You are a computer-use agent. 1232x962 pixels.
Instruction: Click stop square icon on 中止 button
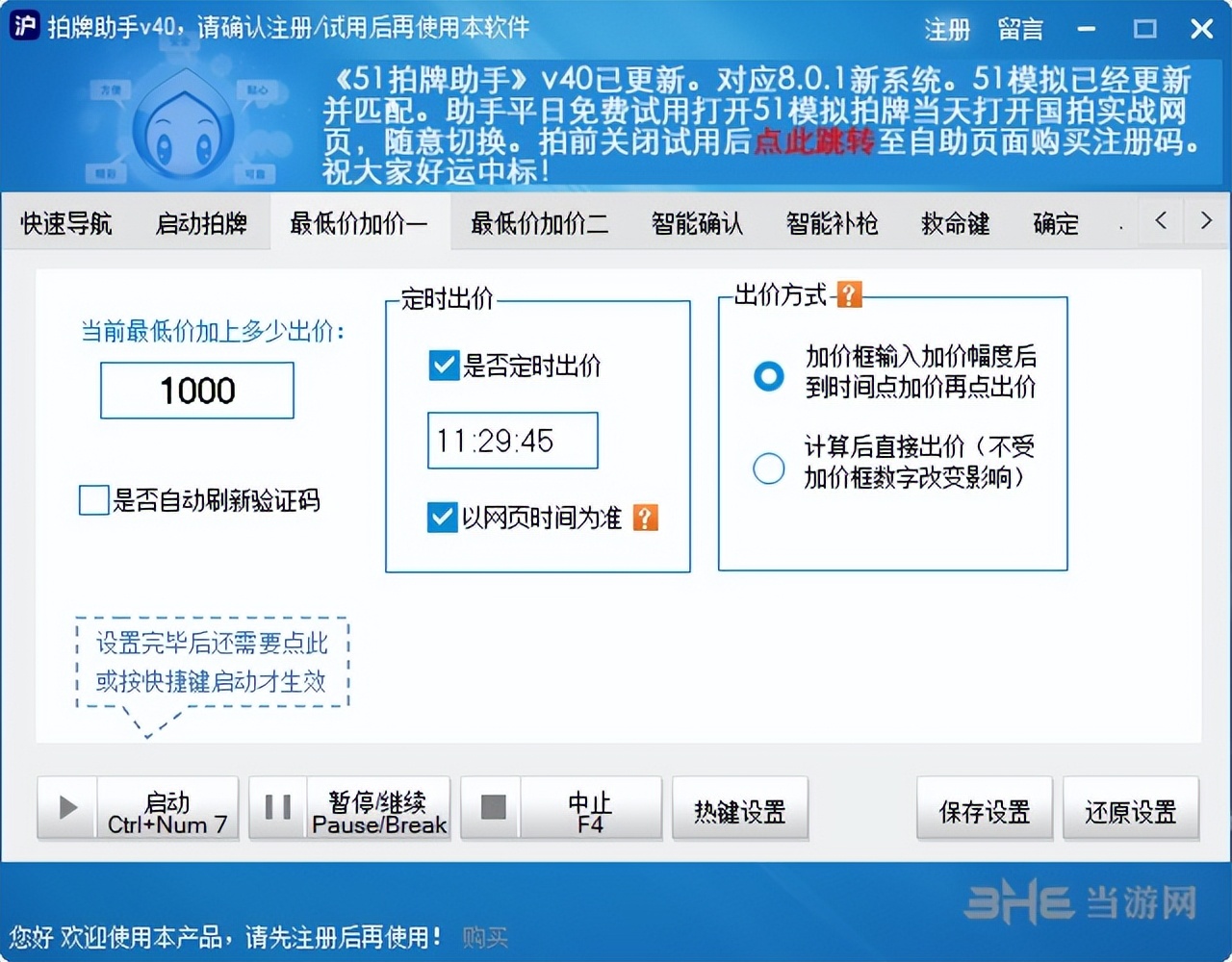[x=493, y=808]
